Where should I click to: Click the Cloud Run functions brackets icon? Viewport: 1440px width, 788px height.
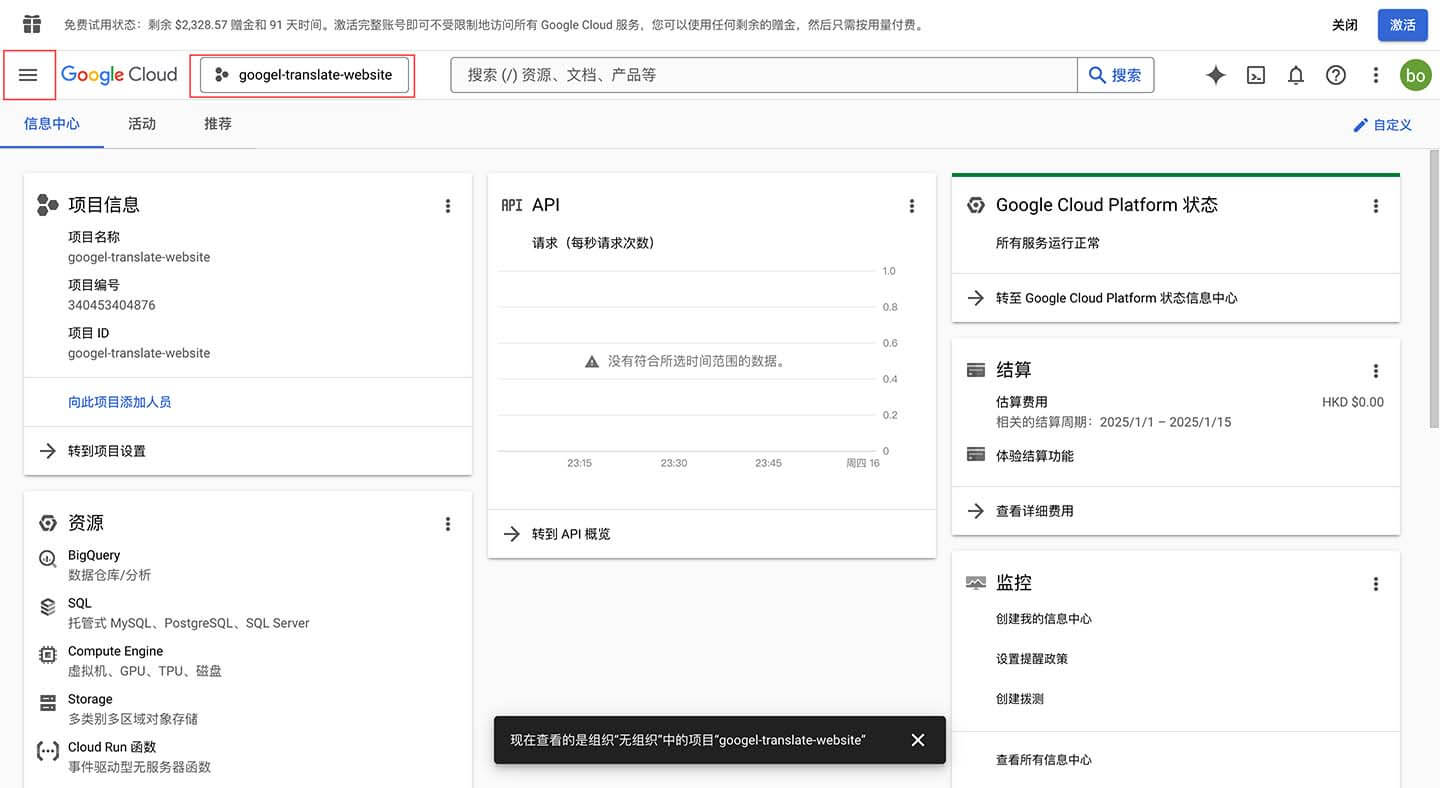click(x=47, y=751)
